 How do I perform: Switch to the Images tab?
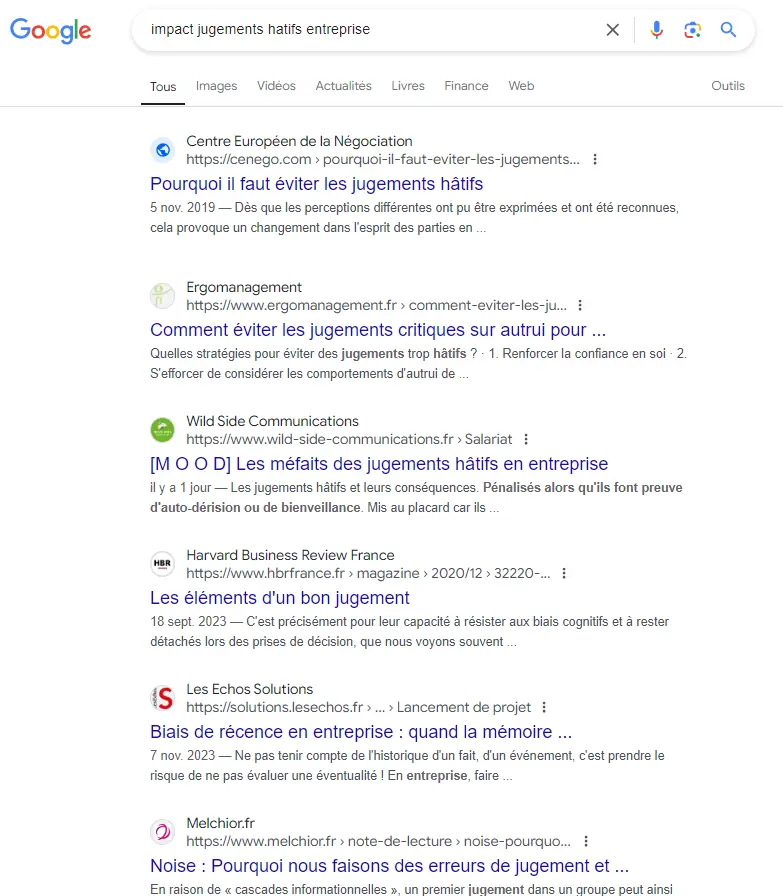point(216,86)
